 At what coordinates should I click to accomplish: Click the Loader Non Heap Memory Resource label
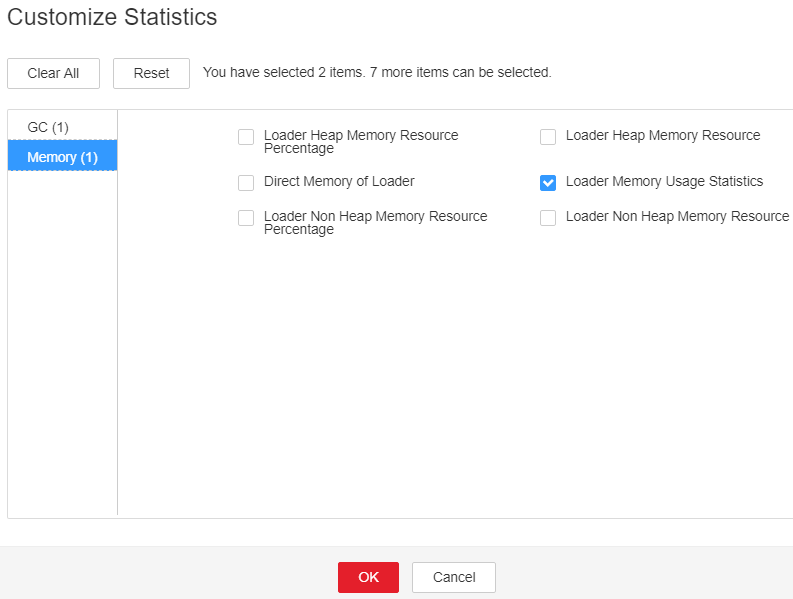point(677,216)
